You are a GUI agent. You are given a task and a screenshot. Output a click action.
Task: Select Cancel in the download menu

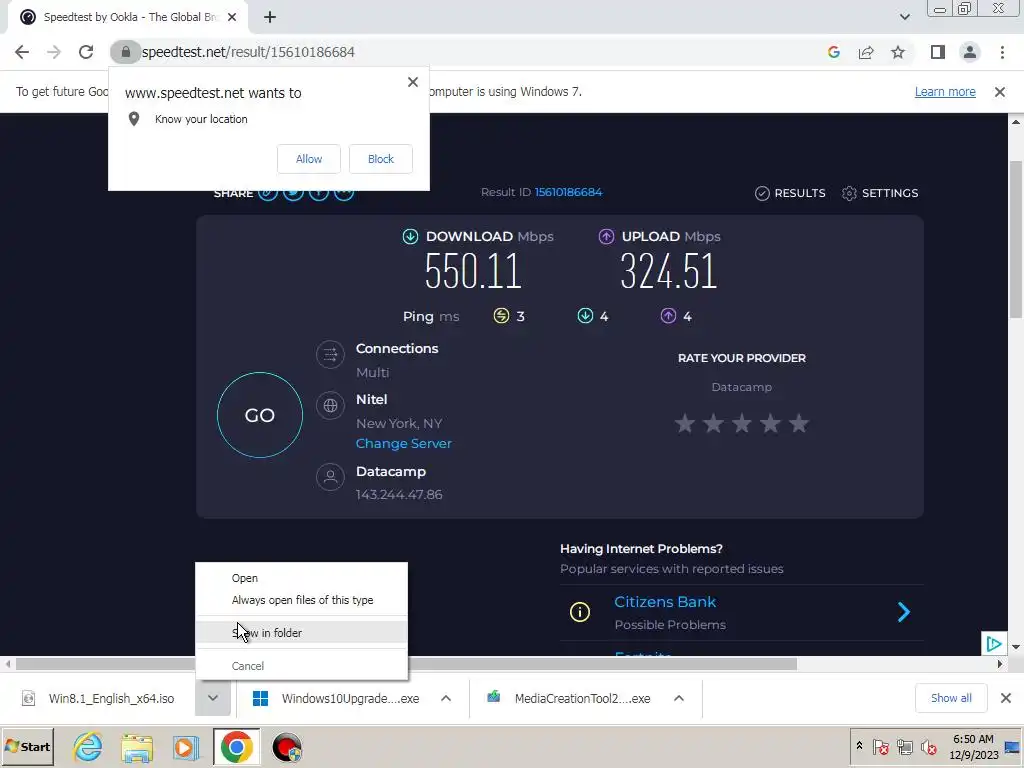click(301, 666)
